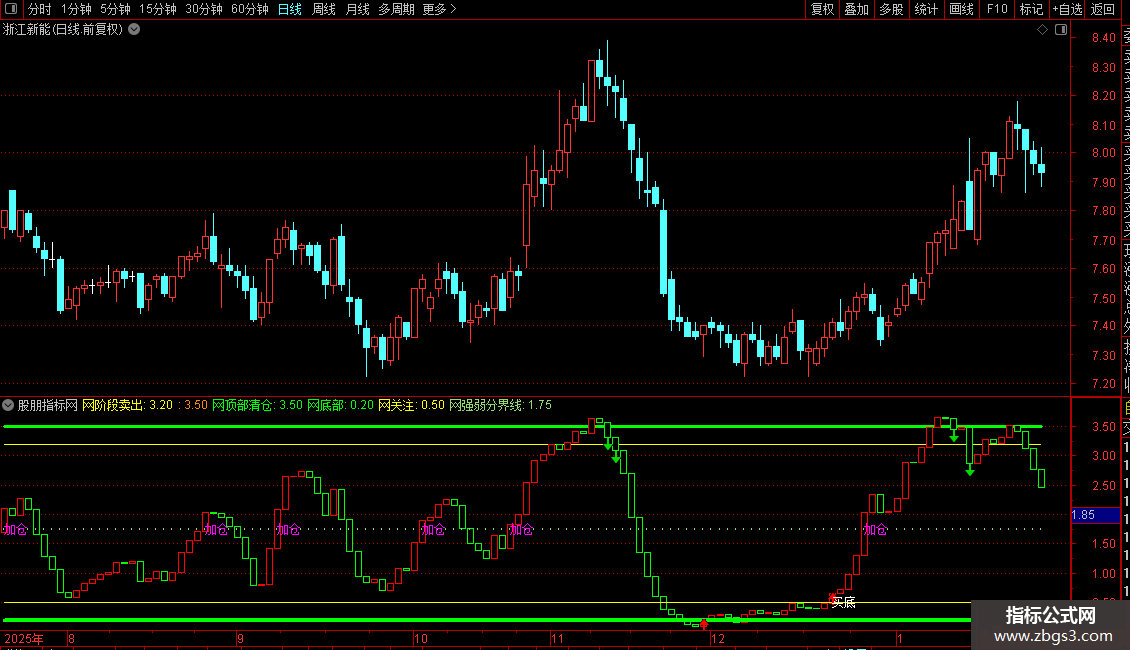Click the 3.50 indicator axis label

click(1103, 427)
